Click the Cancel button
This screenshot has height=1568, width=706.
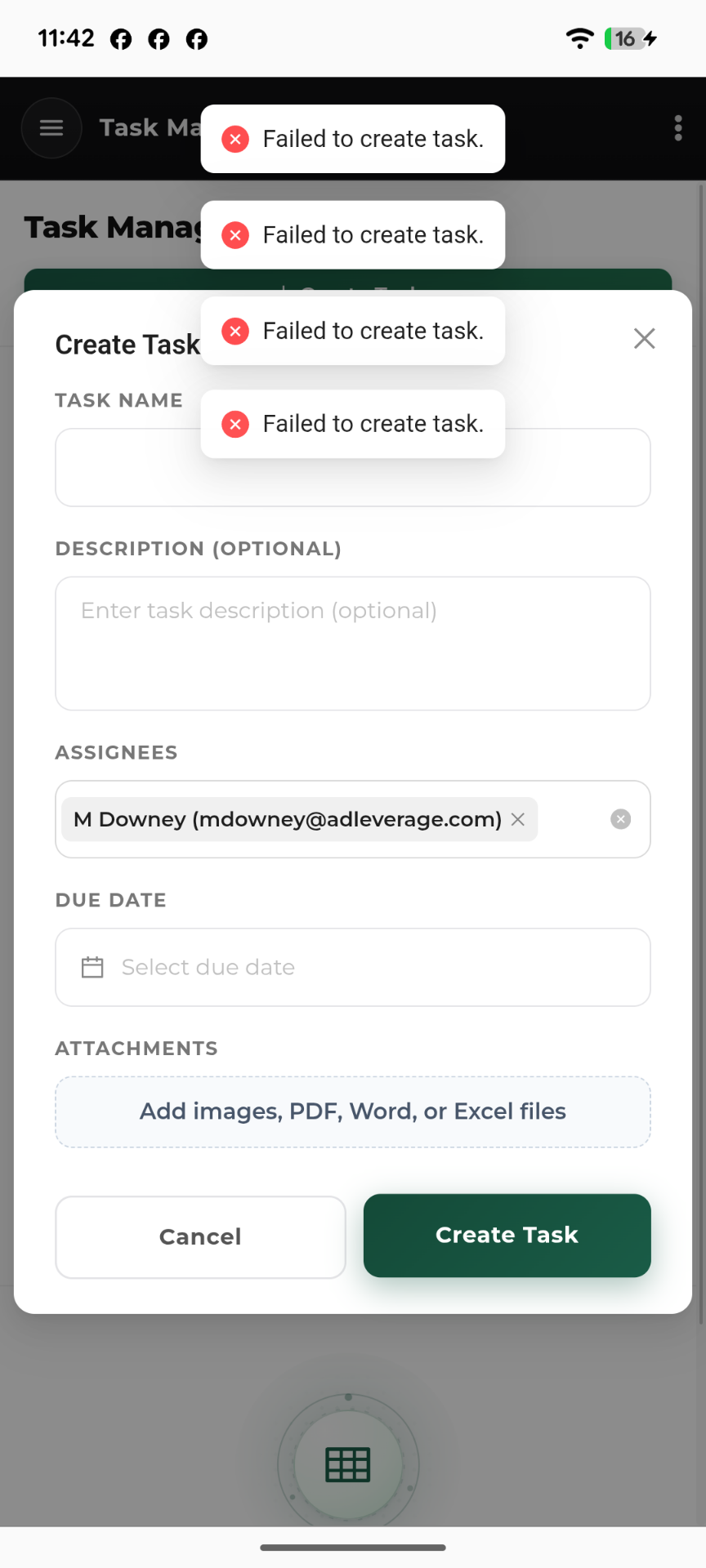coord(200,1236)
